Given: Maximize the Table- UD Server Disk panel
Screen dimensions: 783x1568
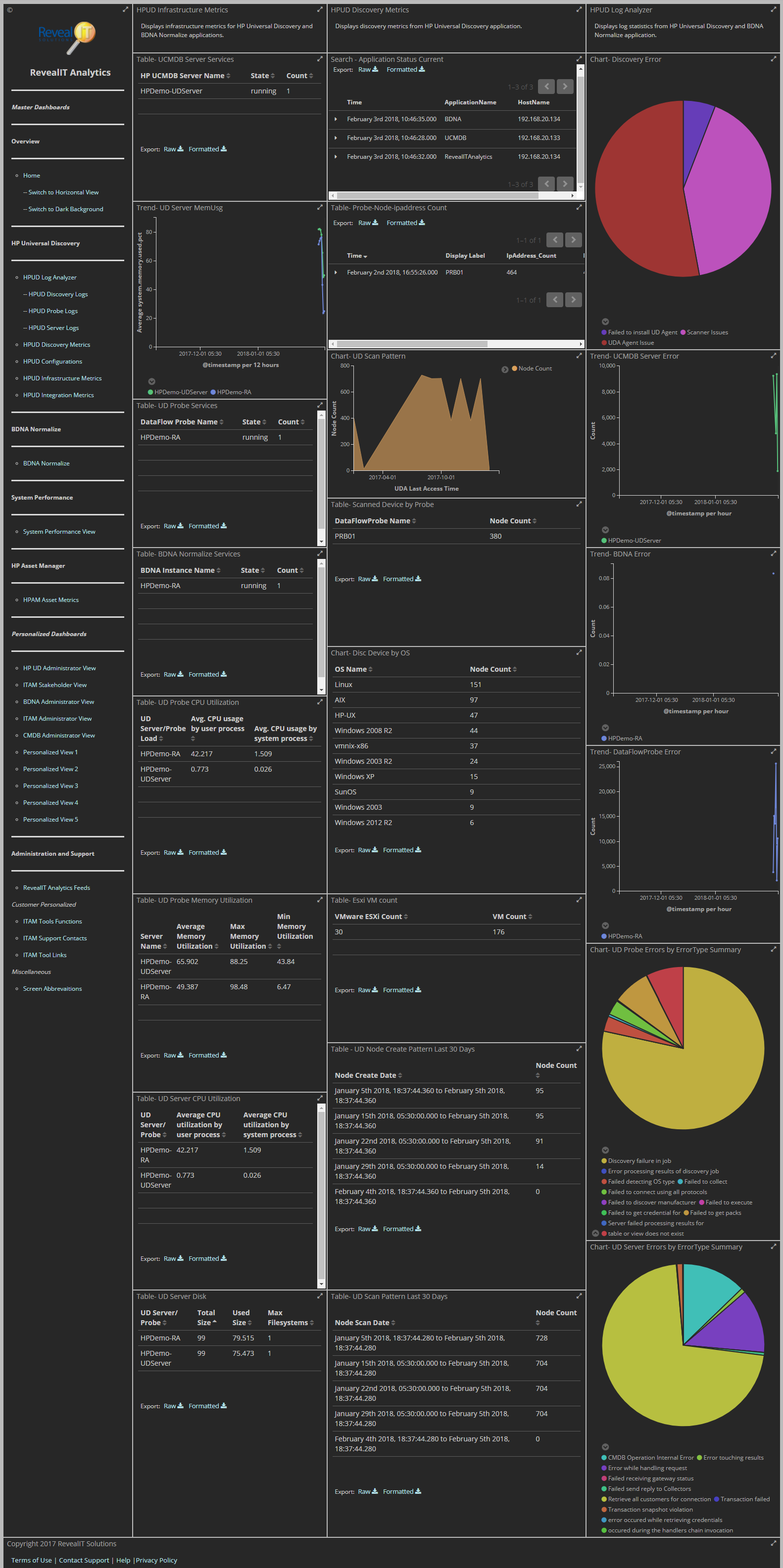Looking at the screenshot, I should pyautogui.click(x=320, y=1296).
